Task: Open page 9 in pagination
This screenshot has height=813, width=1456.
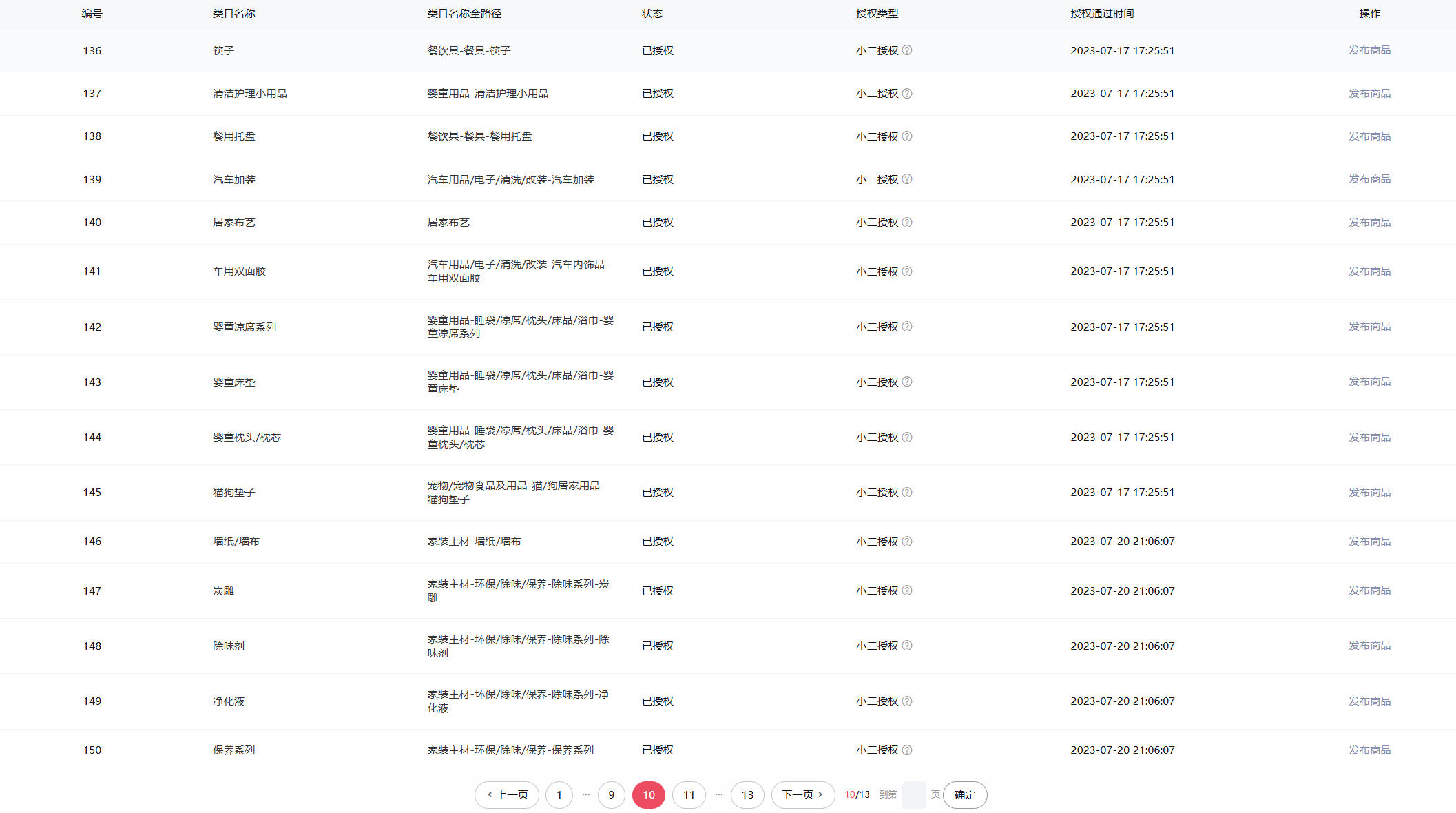Action: [x=611, y=795]
